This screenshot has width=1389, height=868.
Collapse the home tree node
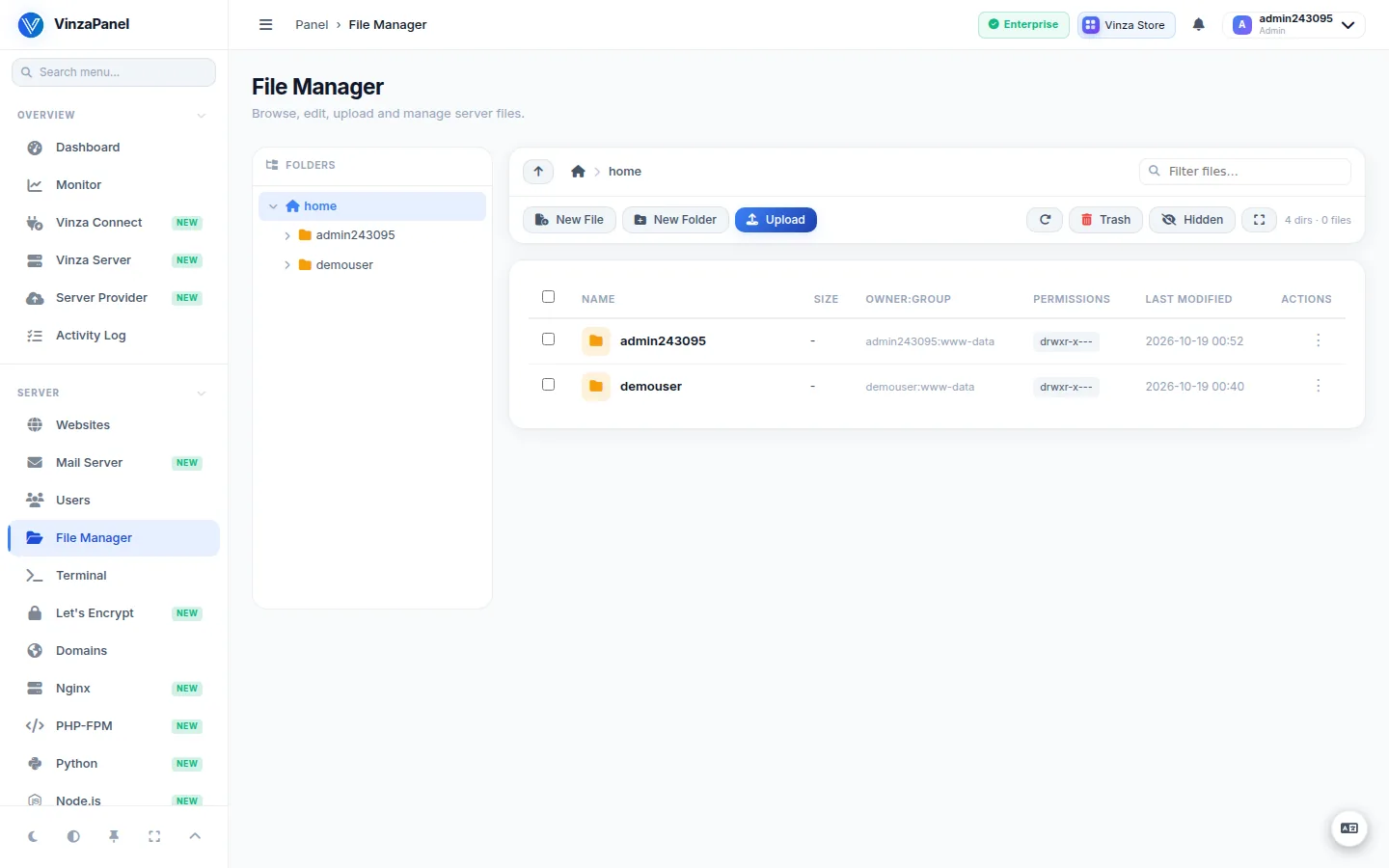(273, 206)
